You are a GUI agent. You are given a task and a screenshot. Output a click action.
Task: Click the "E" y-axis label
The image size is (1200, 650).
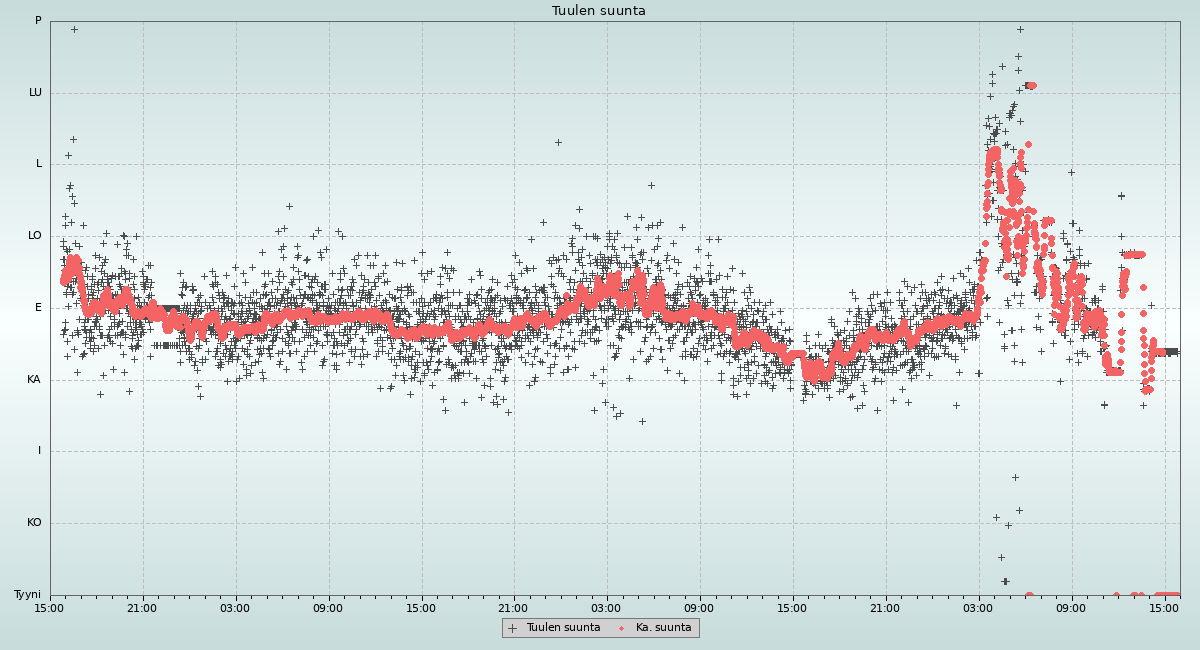click(x=39, y=308)
